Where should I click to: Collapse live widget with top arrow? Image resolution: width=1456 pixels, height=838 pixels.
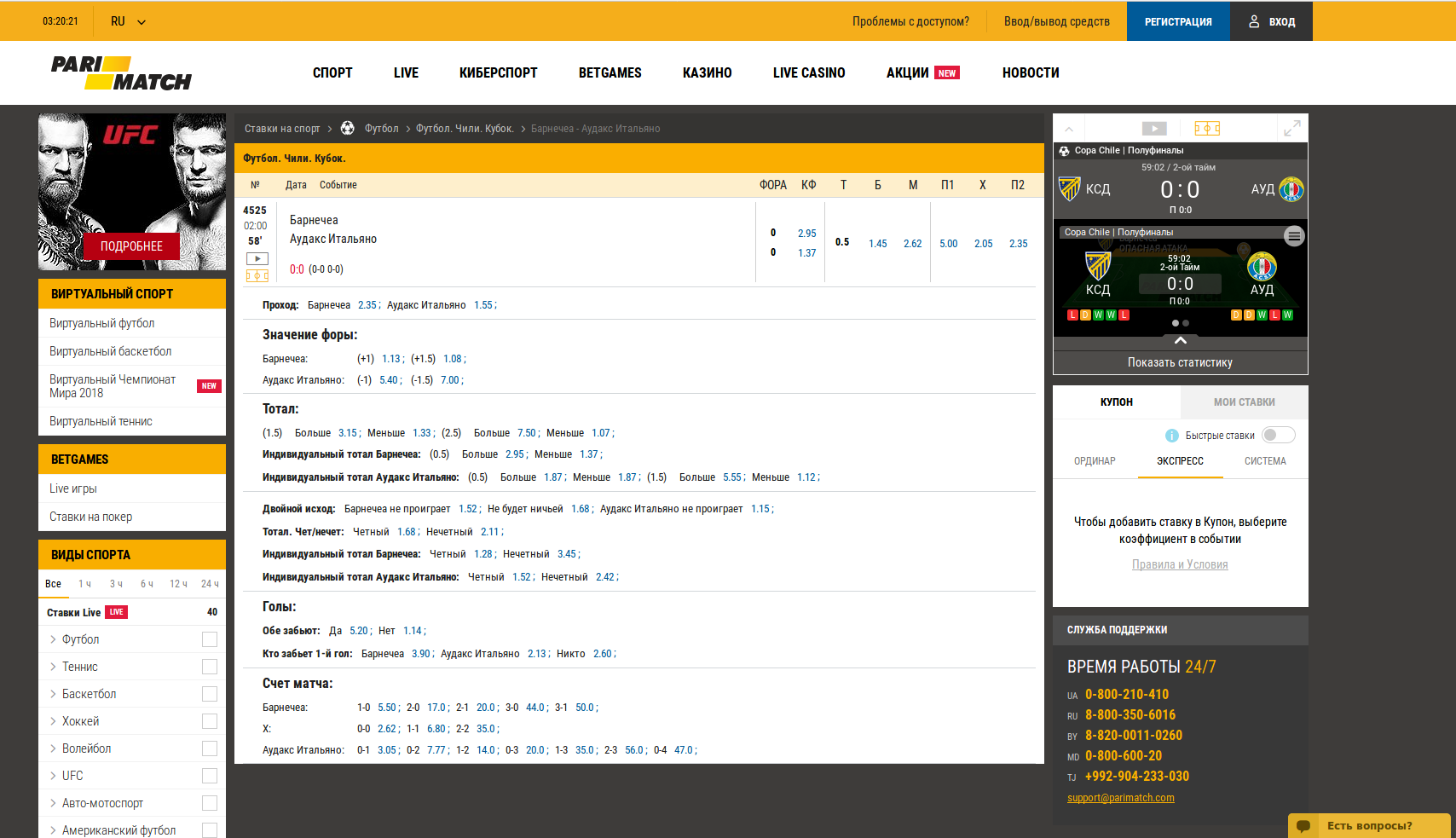coord(1069,129)
